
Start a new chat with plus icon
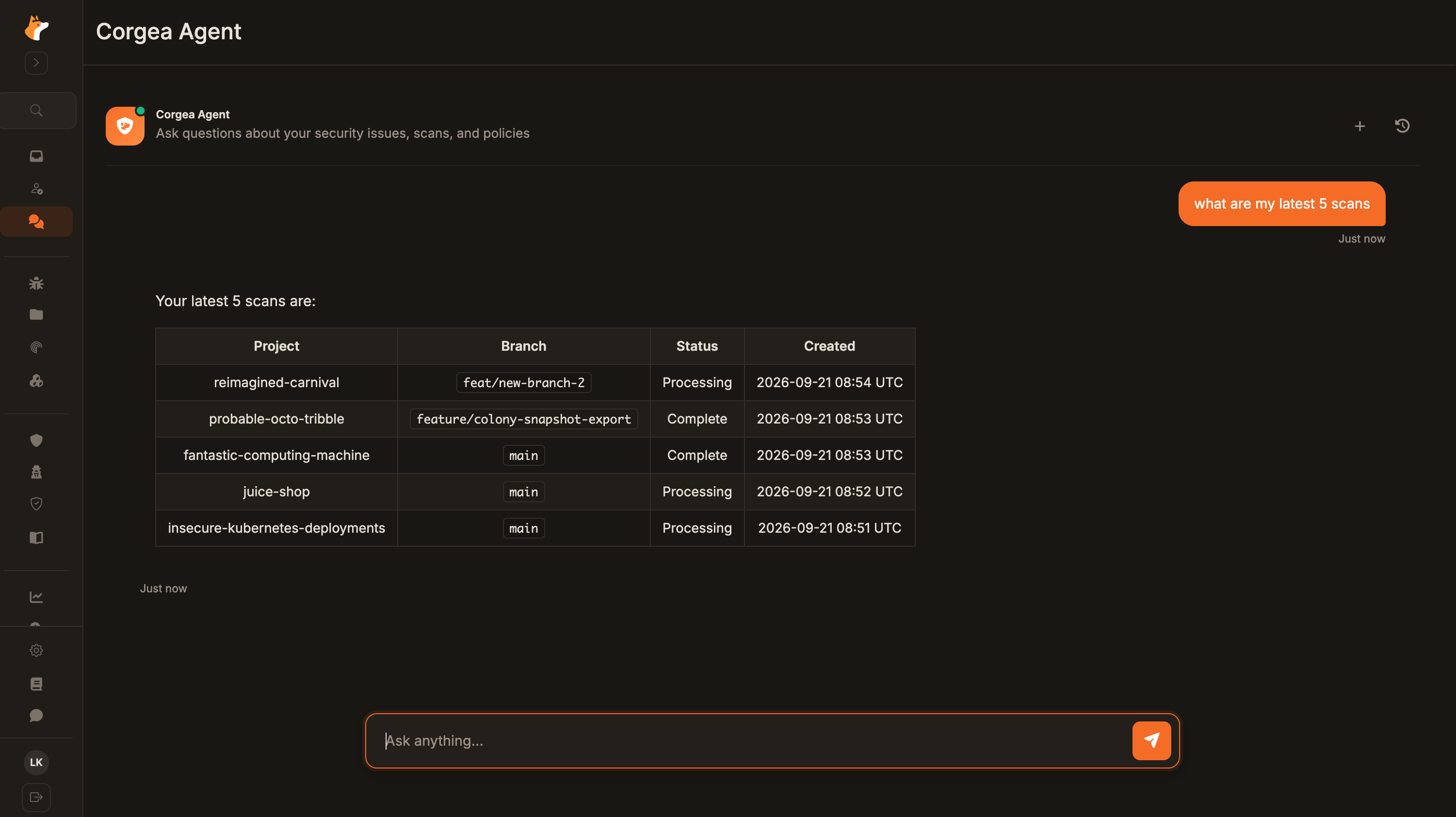[x=1359, y=126]
